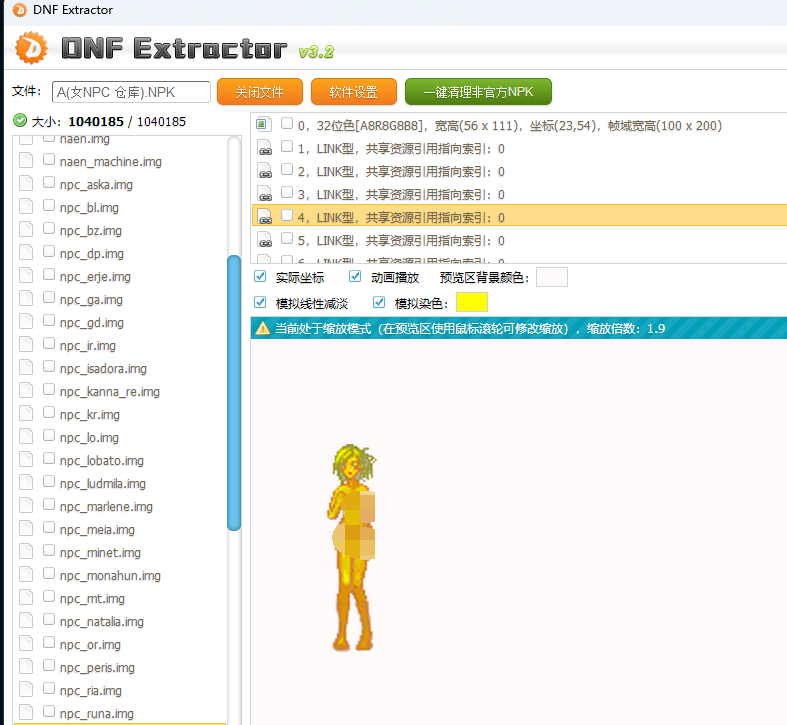Viewport: 787px width, 725px height.
Task: Check the box next to npc_meia.img
Action: (49, 527)
